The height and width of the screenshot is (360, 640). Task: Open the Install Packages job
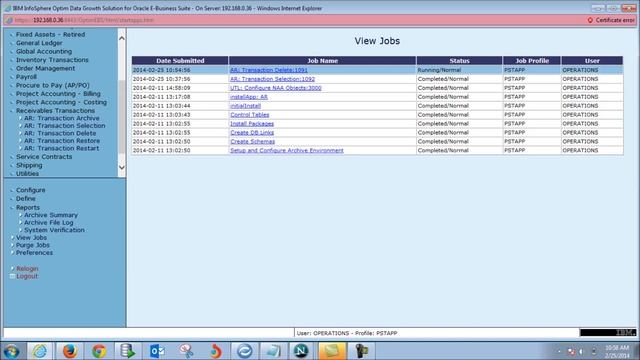pyautogui.click(x=252, y=124)
